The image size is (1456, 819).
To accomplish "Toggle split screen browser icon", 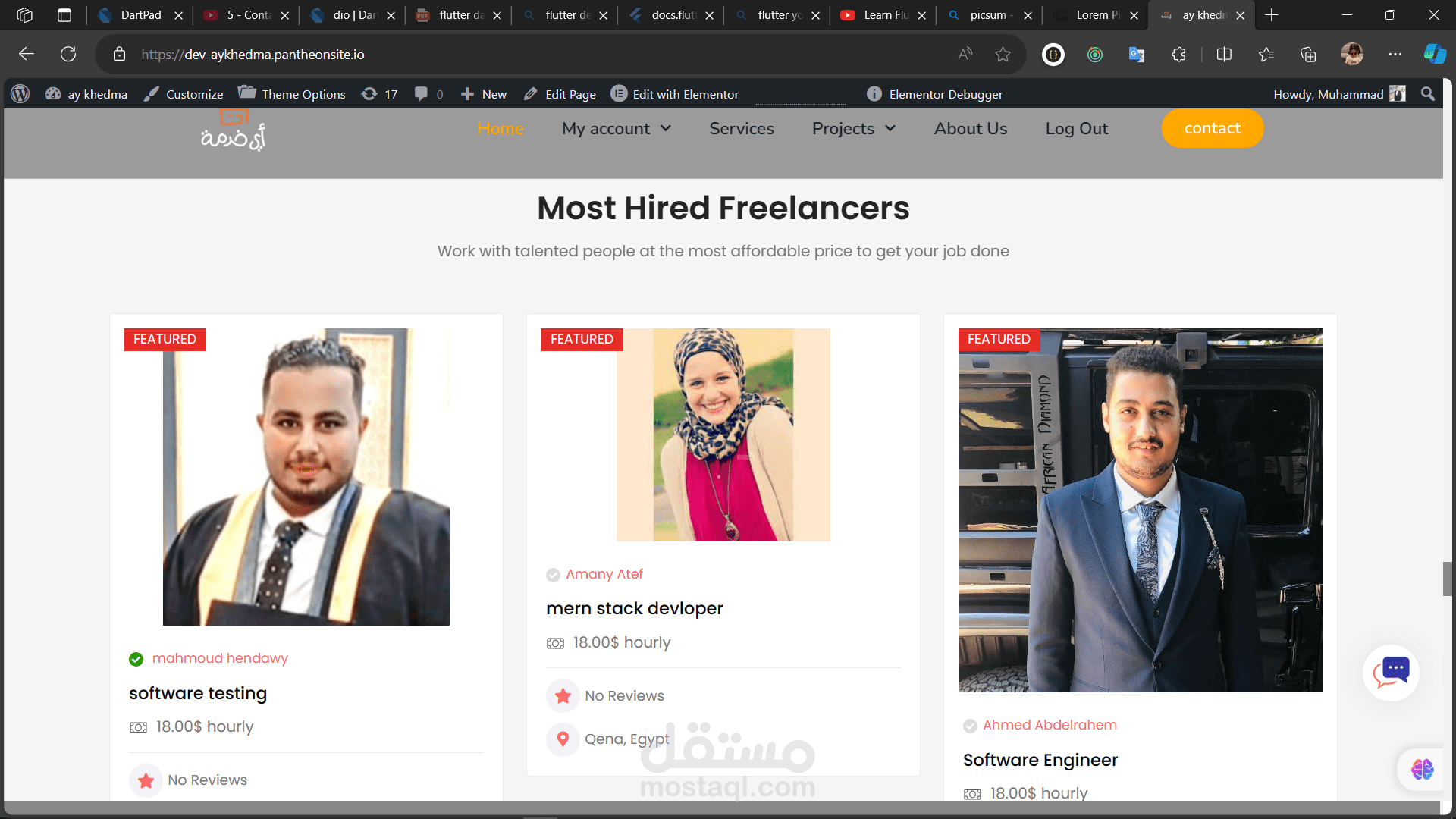I will pos(1224,54).
